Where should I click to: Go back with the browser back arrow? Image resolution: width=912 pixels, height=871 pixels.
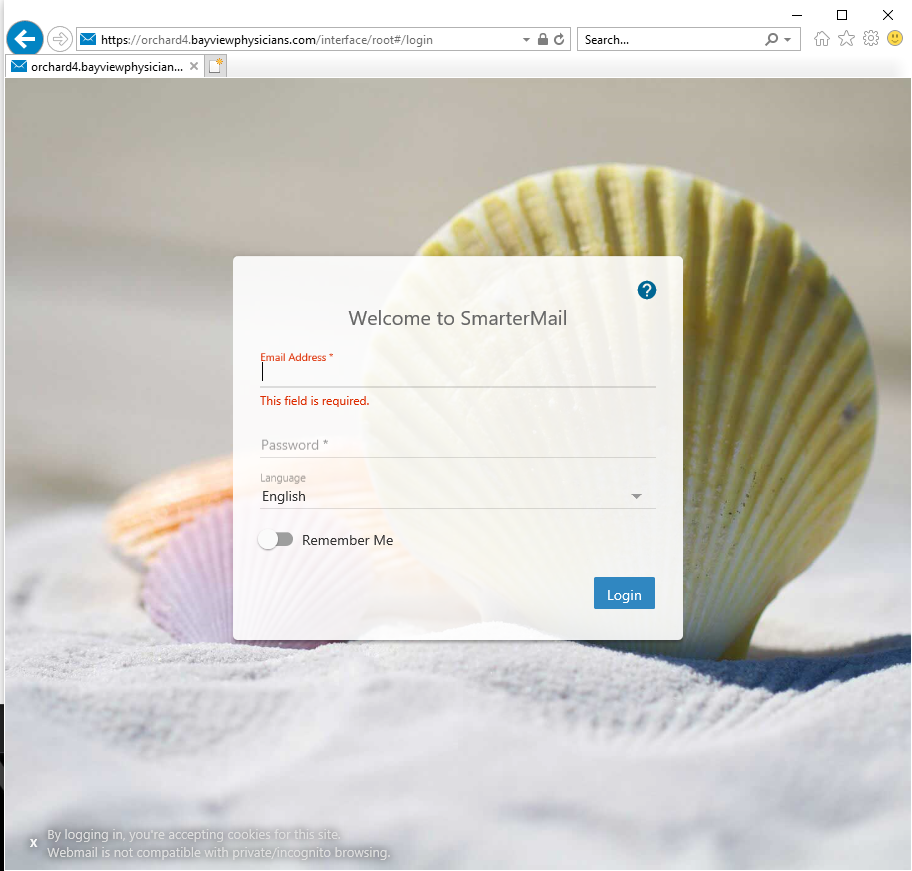click(24, 40)
